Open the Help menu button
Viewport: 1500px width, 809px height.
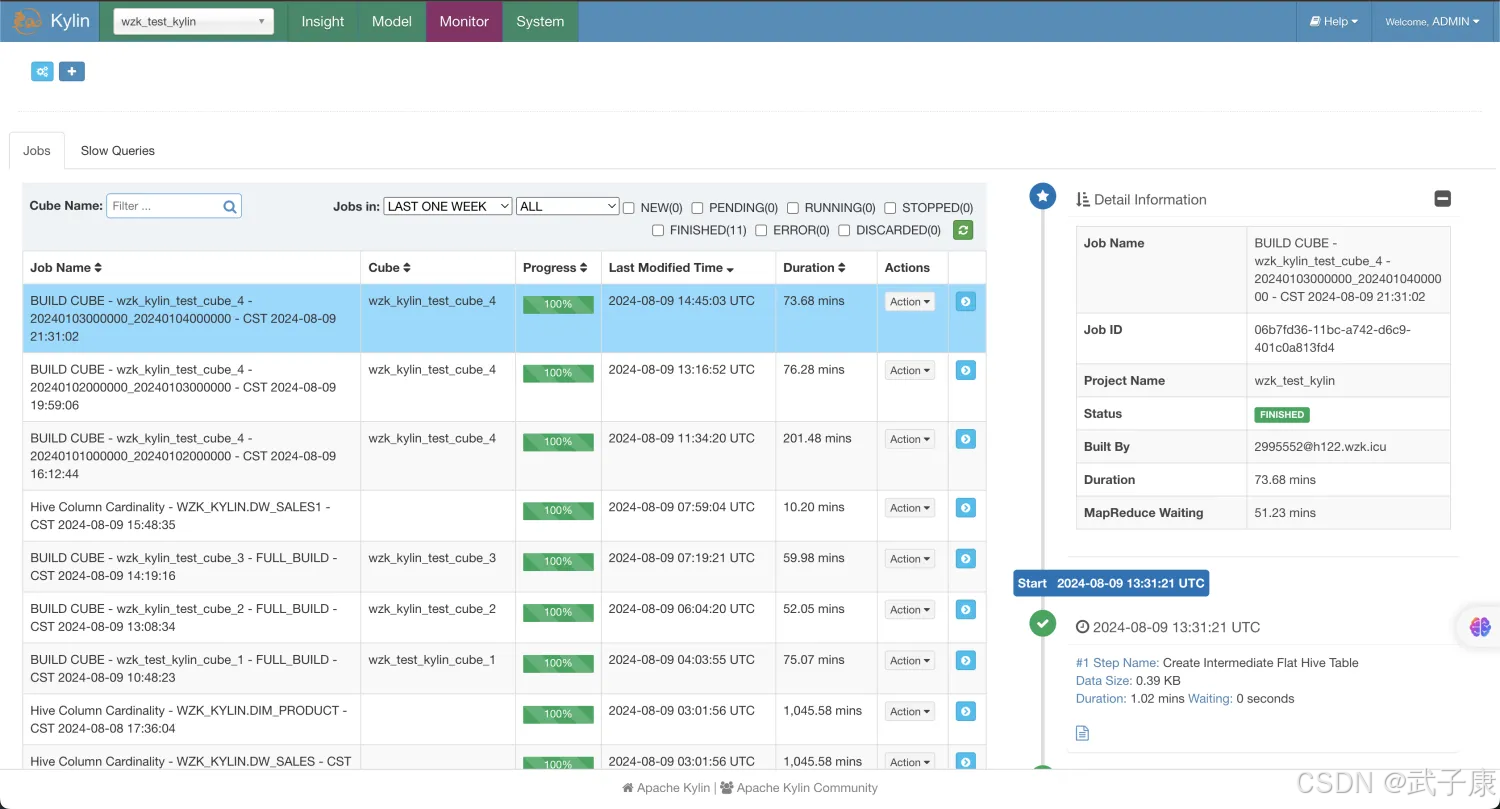(1334, 21)
